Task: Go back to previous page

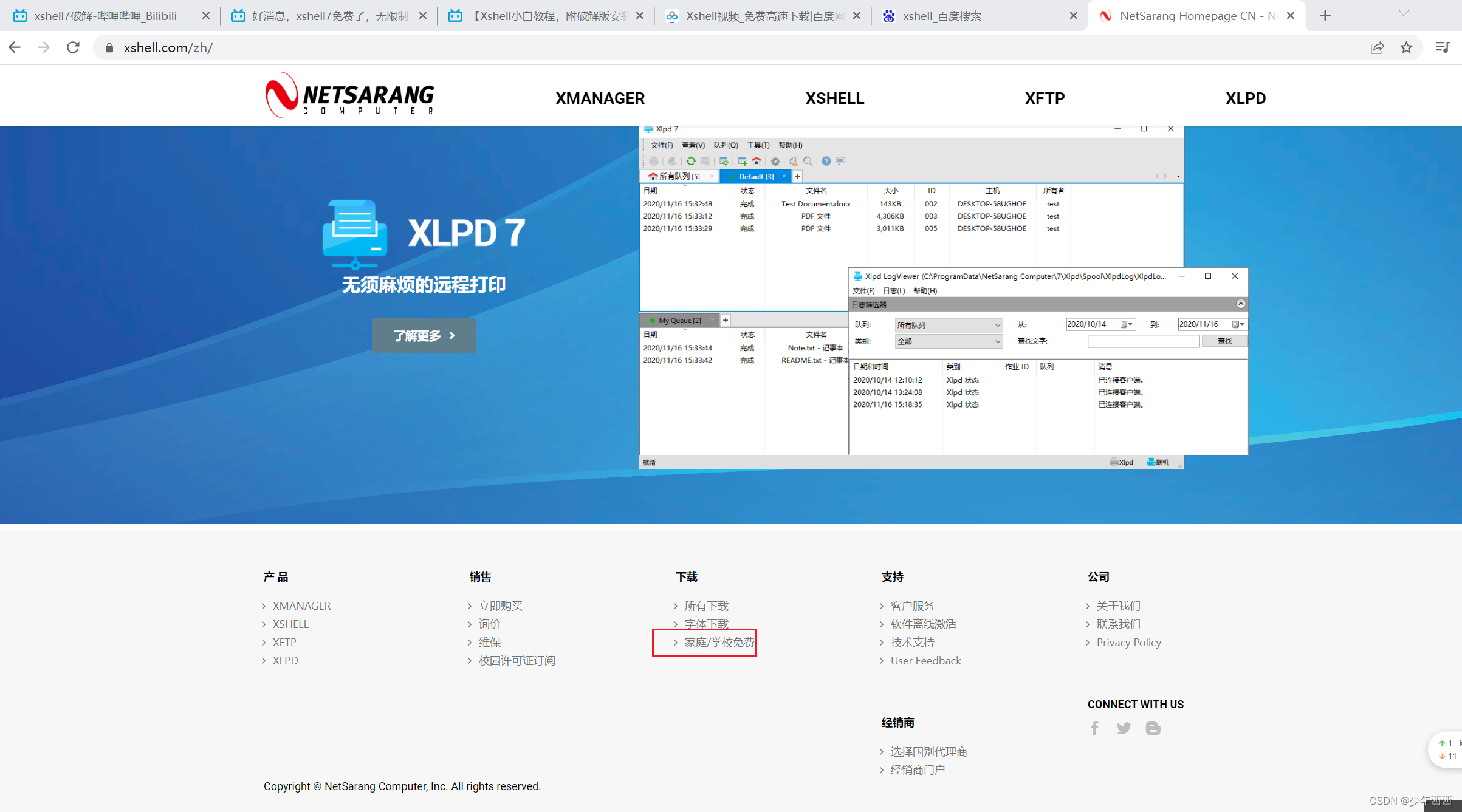Action: pos(15,47)
